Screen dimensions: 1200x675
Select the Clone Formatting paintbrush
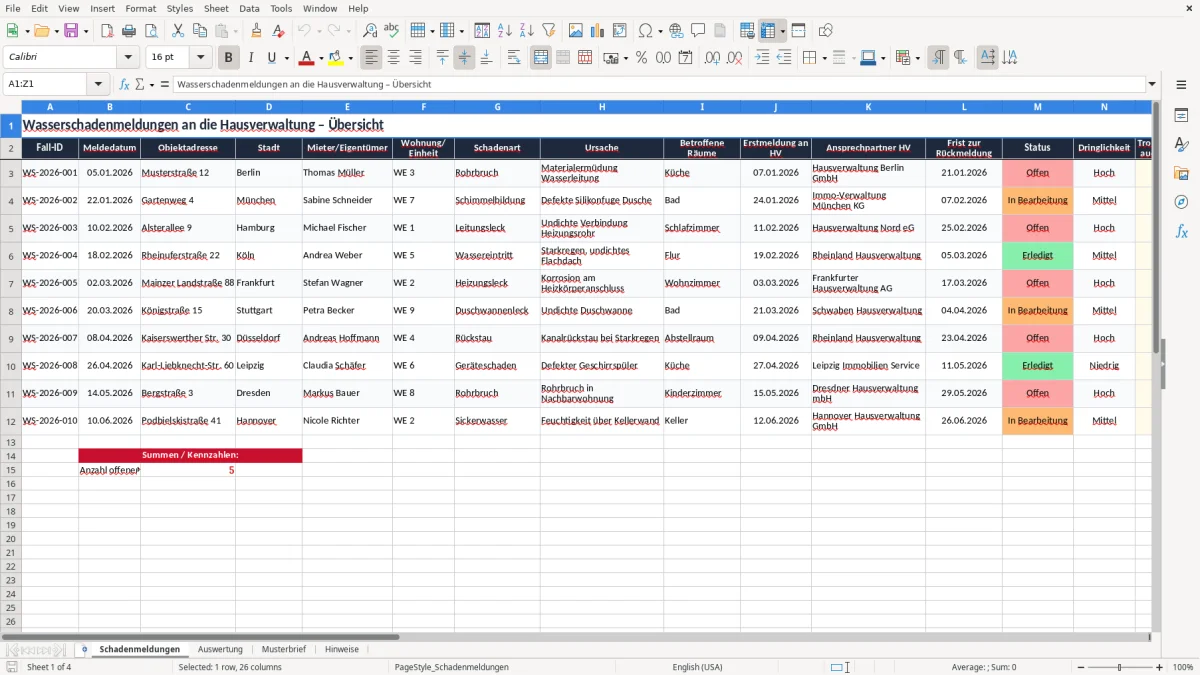point(256,31)
